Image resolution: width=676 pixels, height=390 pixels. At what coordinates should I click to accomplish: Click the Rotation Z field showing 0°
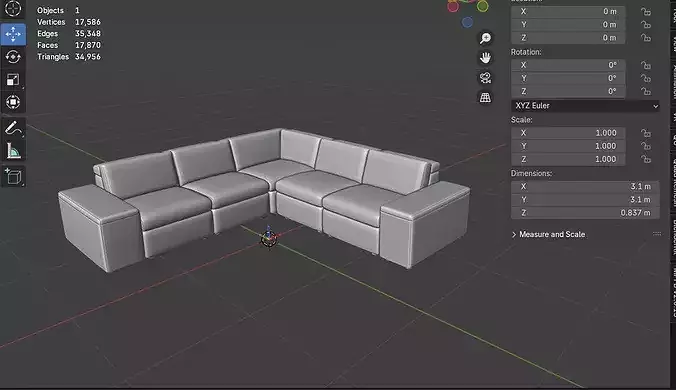tap(568, 91)
